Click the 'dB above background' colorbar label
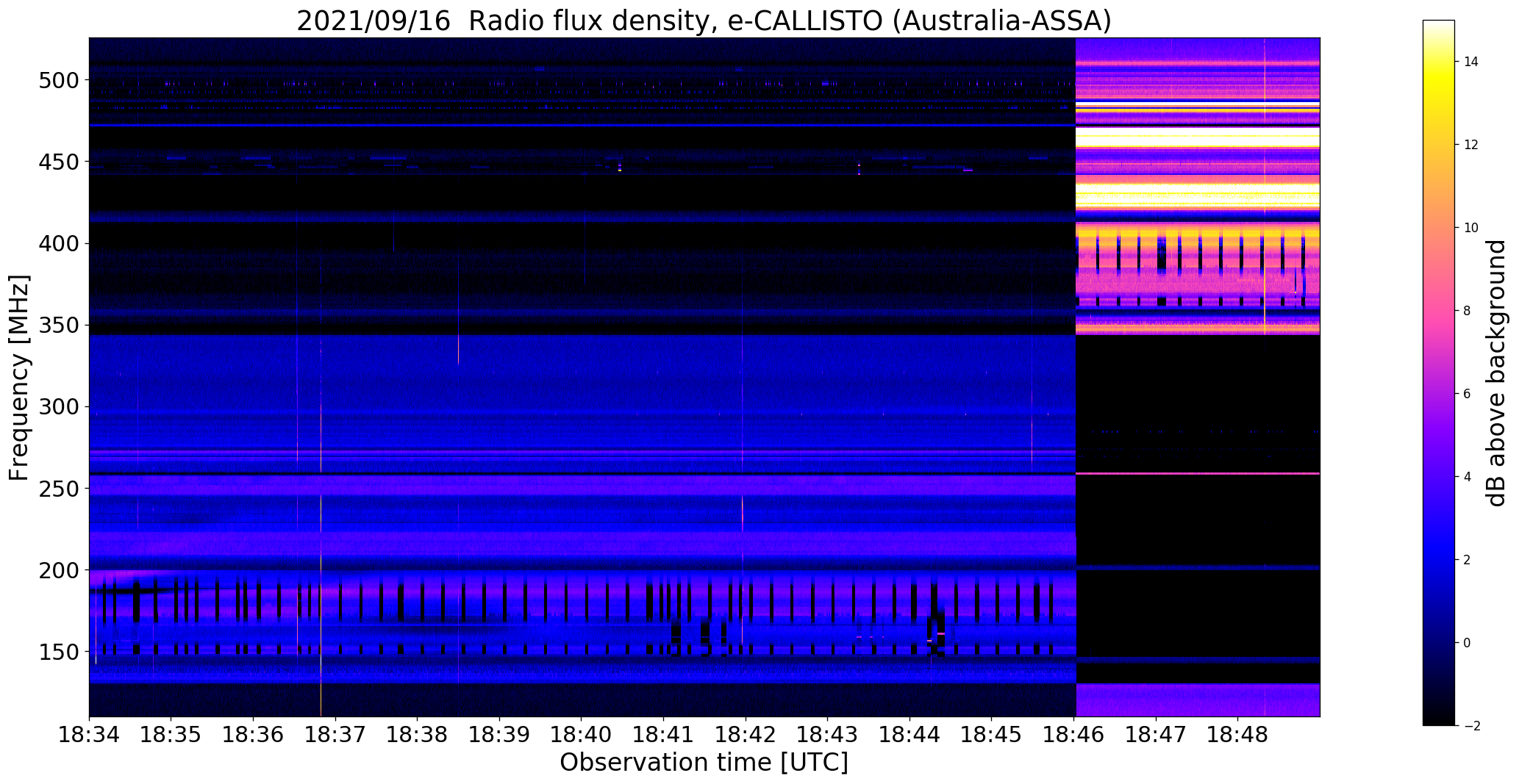This screenshot has width=1519, height=784. pyautogui.click(x=1496, y=373)
